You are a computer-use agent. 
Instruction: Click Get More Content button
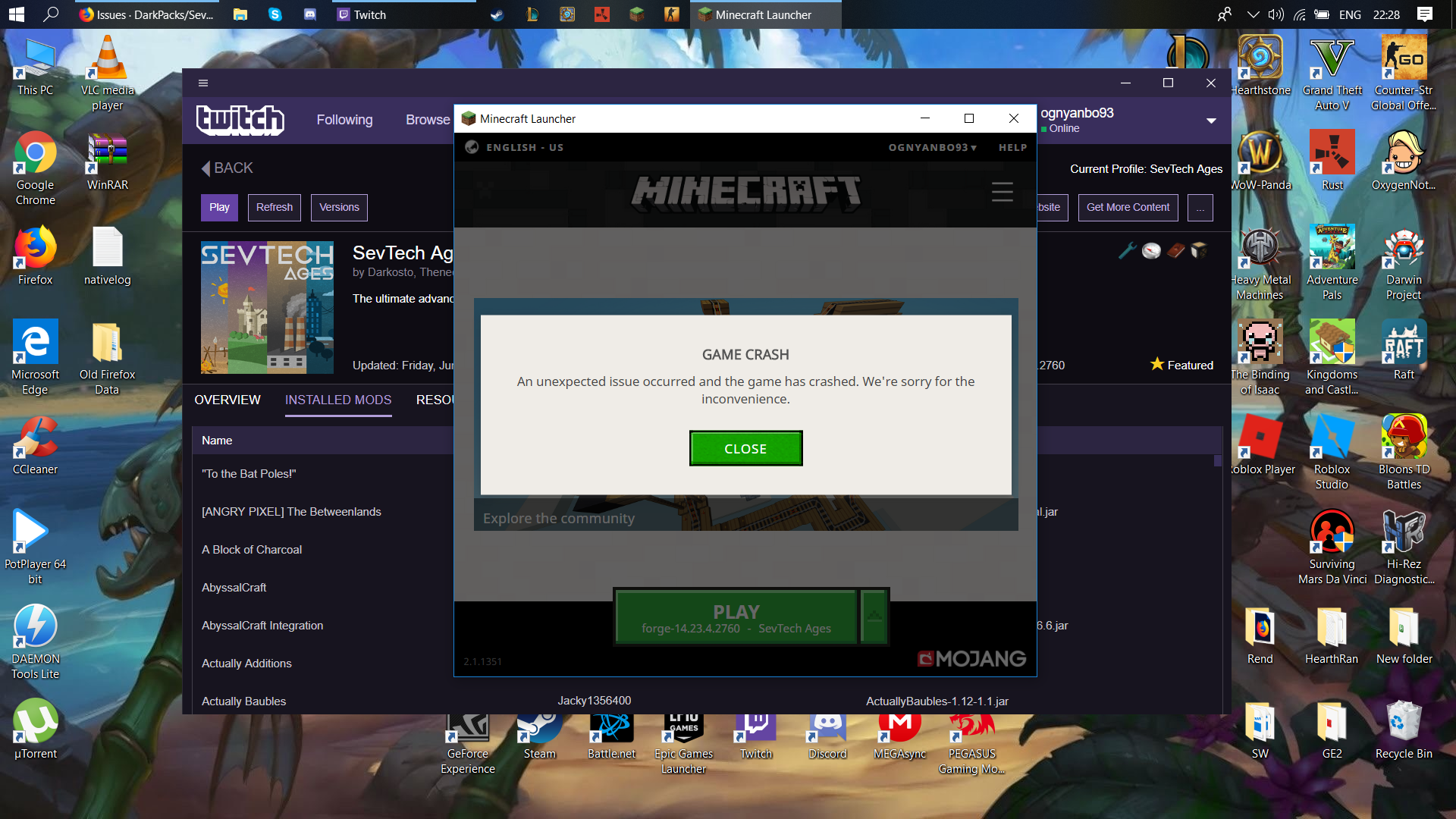pyautogui.click(x=1128, y=207)
